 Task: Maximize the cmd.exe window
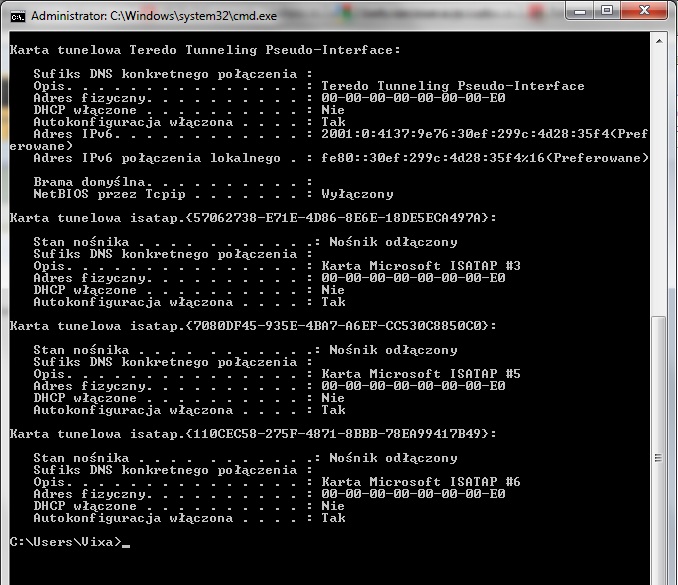pyautogui.click(x=607, y=10)
